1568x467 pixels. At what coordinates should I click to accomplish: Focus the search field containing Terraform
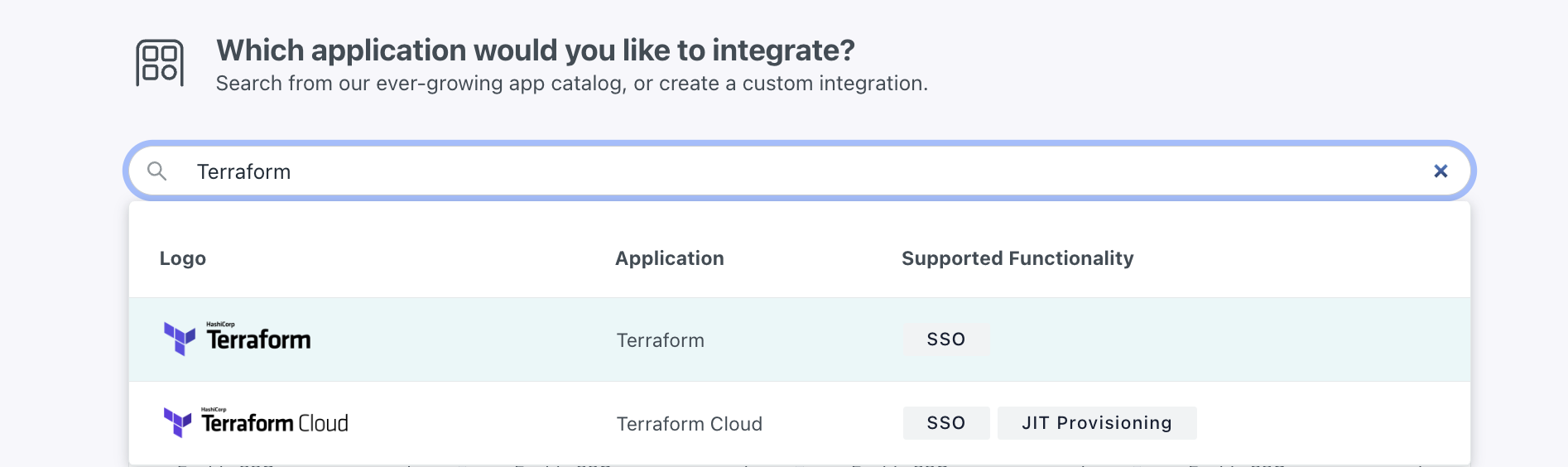(745, 171)
